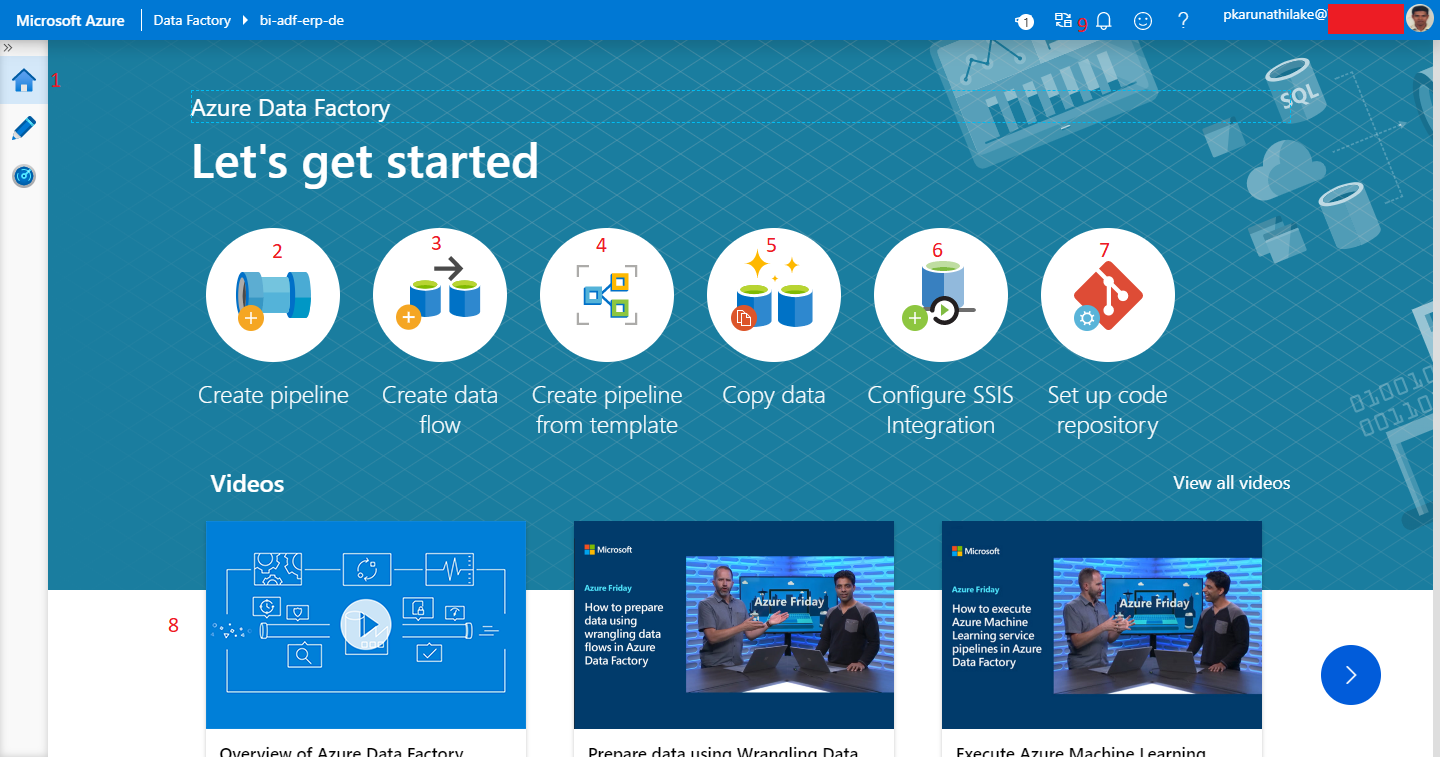
Task: Open the directory switcher icon in the top bar
Action: [1063, 20]
